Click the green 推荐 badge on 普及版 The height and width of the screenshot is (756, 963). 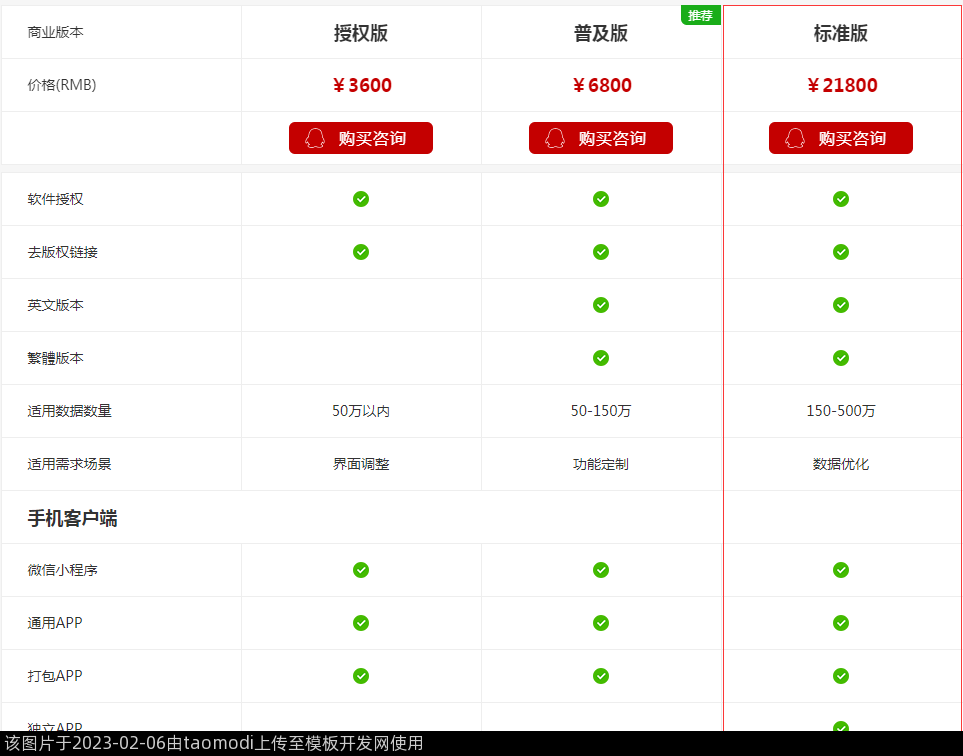pyautogui.click(x=701, y=15)
